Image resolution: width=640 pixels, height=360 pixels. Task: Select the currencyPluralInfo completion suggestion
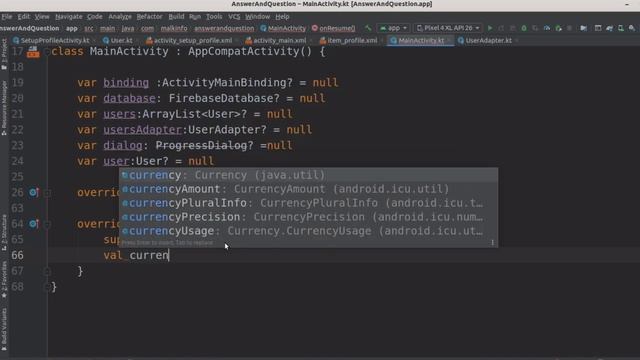(x=308, y=203)
